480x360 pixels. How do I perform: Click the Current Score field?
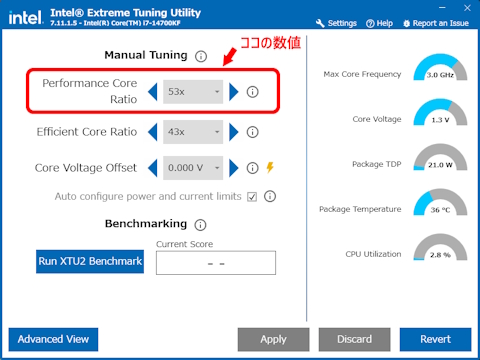coord(216,263)
